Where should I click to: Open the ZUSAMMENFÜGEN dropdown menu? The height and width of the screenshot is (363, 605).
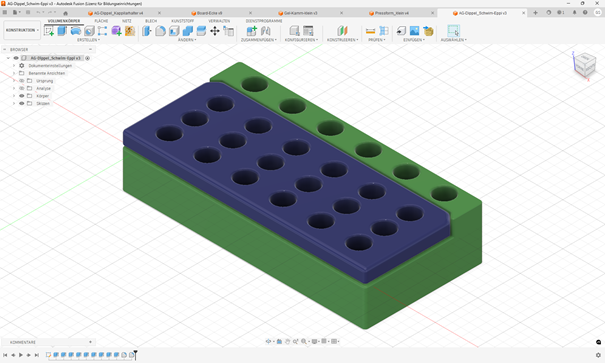tap(259, 40)
